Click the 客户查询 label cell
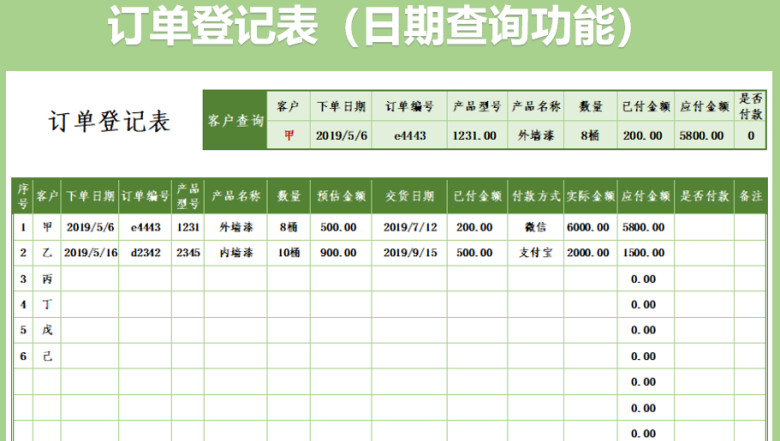 point(235,120)
